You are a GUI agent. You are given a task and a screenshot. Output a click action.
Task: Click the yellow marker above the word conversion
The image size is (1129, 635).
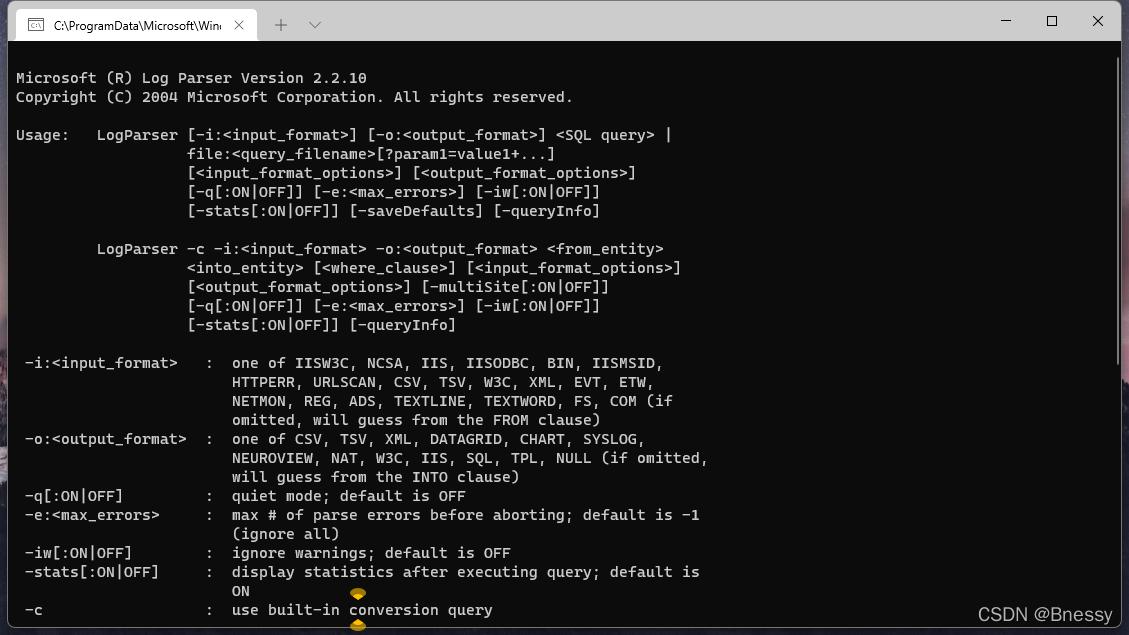[x=358, y=594]
